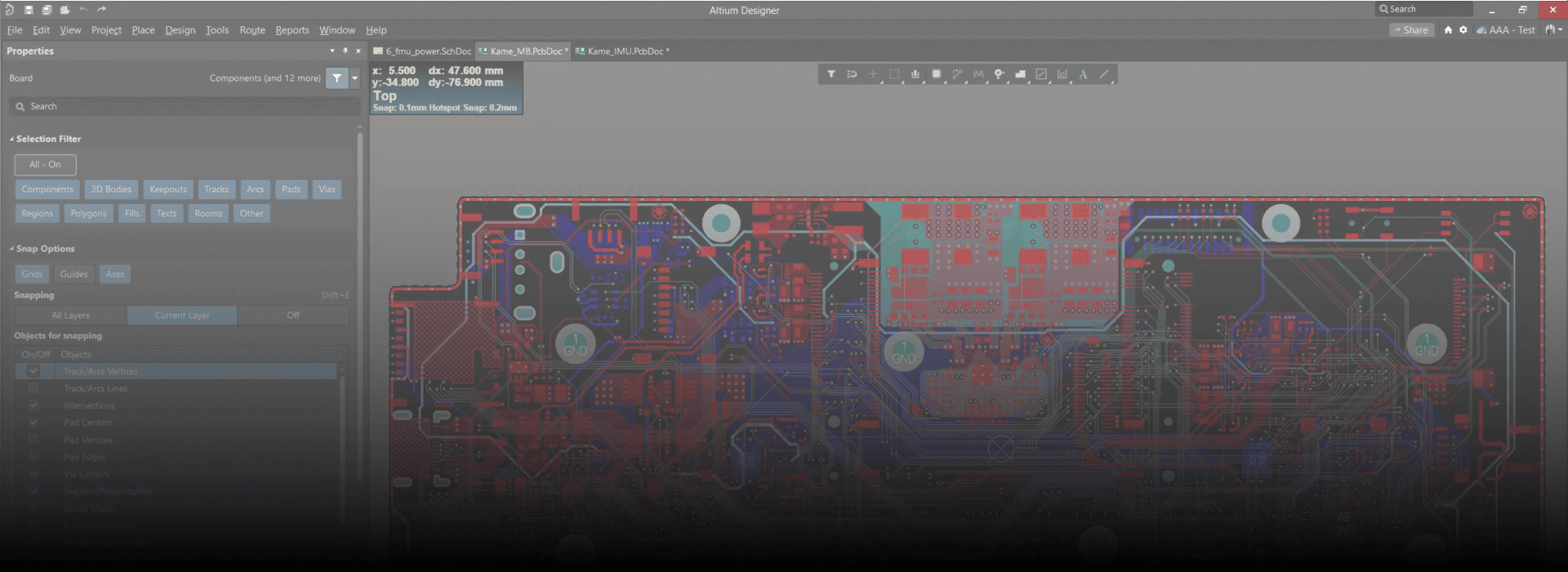The image size is (1568, 572).
Task: Activate the Interactive Routing tool
Action: (x=957, y=74)
